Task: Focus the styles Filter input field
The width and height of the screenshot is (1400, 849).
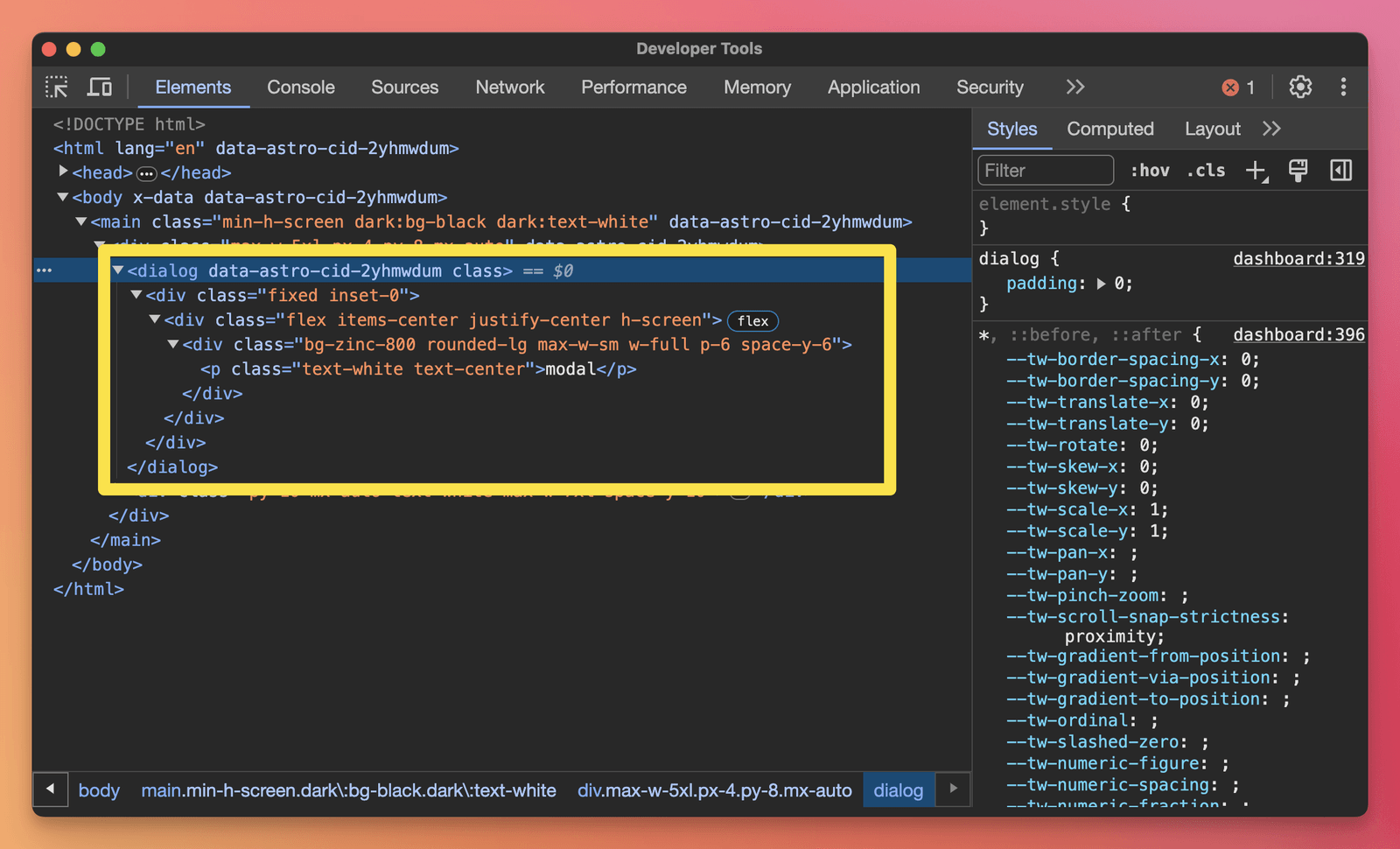Action: pos(1046,171)
